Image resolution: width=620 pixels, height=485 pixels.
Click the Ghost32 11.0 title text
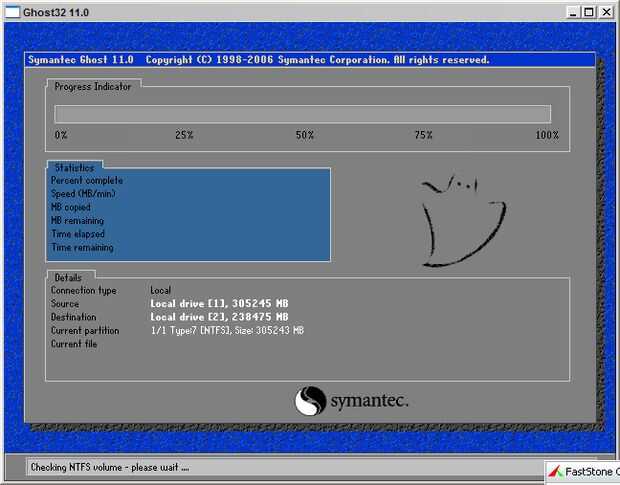56,13
